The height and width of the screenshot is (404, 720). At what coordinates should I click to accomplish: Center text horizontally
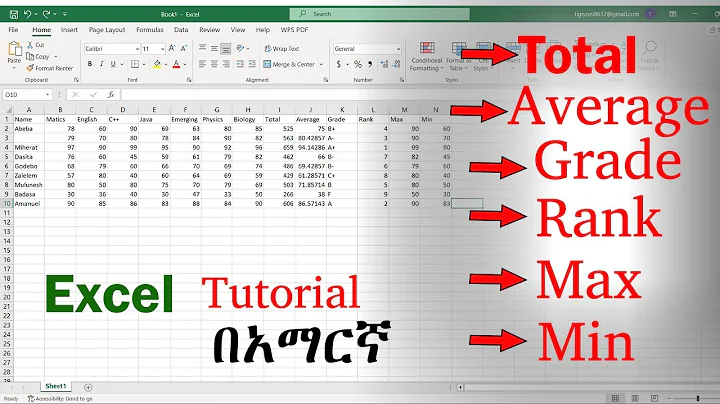click(214, 64)
